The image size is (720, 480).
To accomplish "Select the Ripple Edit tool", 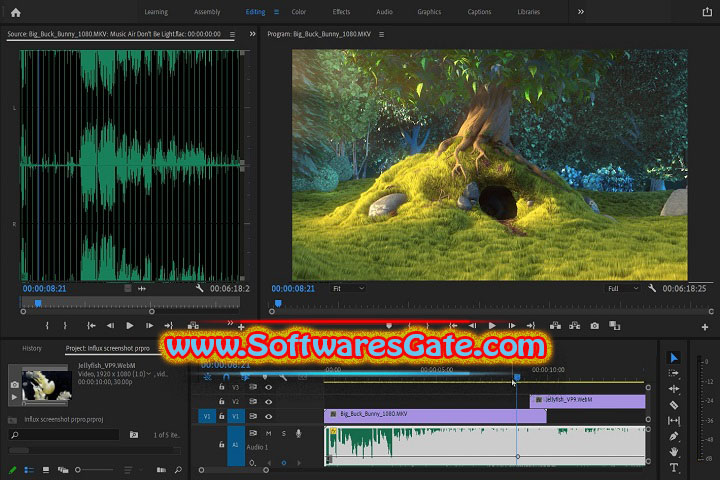I will click(674, 389).
